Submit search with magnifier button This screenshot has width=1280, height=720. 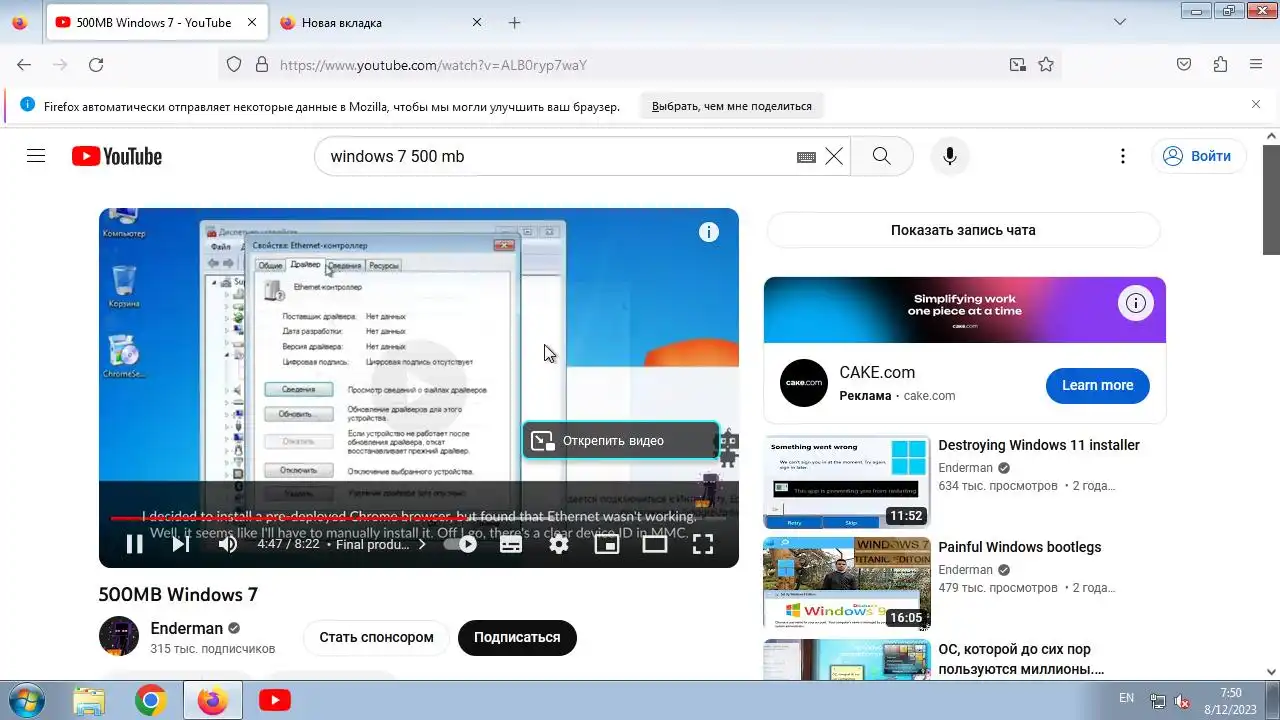point(881,156)
